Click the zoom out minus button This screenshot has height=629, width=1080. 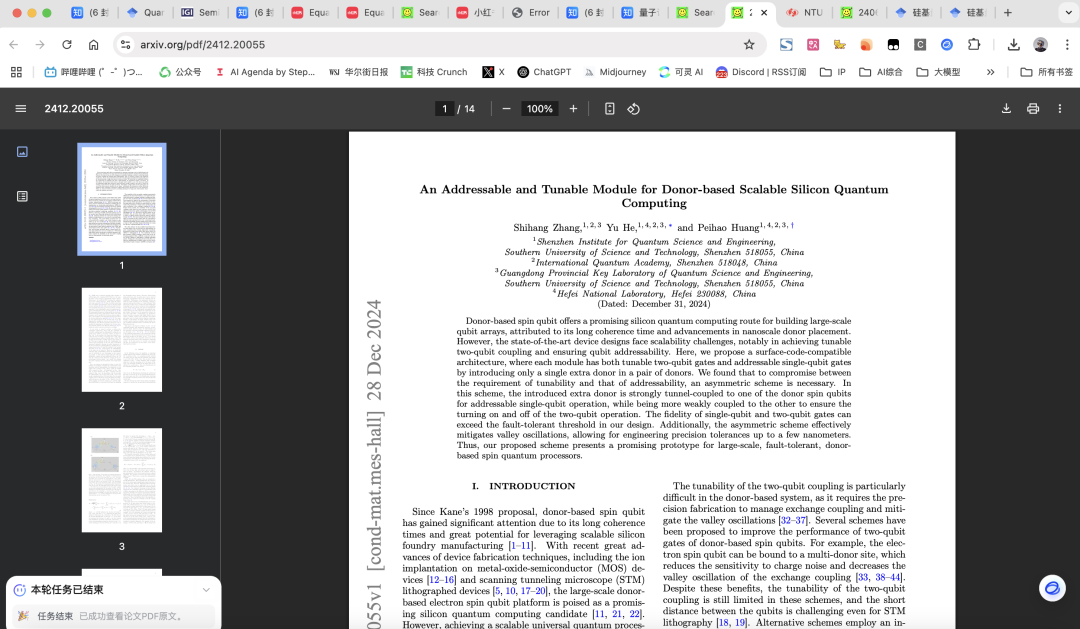(507, 108)
